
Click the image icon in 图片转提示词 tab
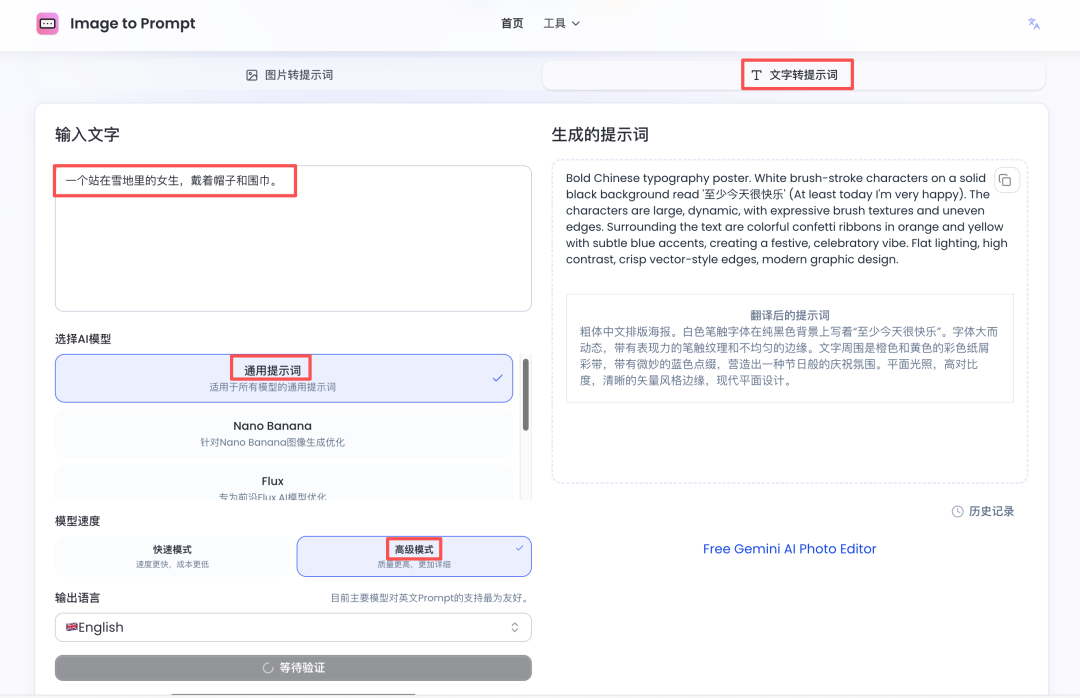(x=252, y=75)
